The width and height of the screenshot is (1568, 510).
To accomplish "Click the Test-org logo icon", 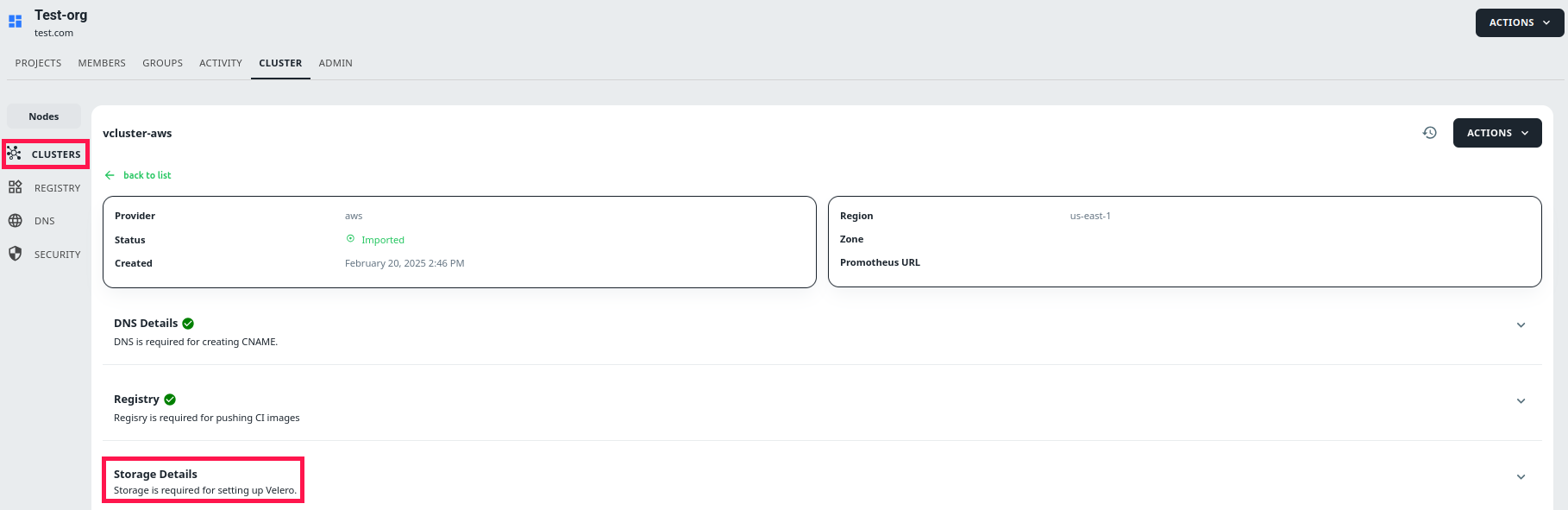I will [15, 21].
